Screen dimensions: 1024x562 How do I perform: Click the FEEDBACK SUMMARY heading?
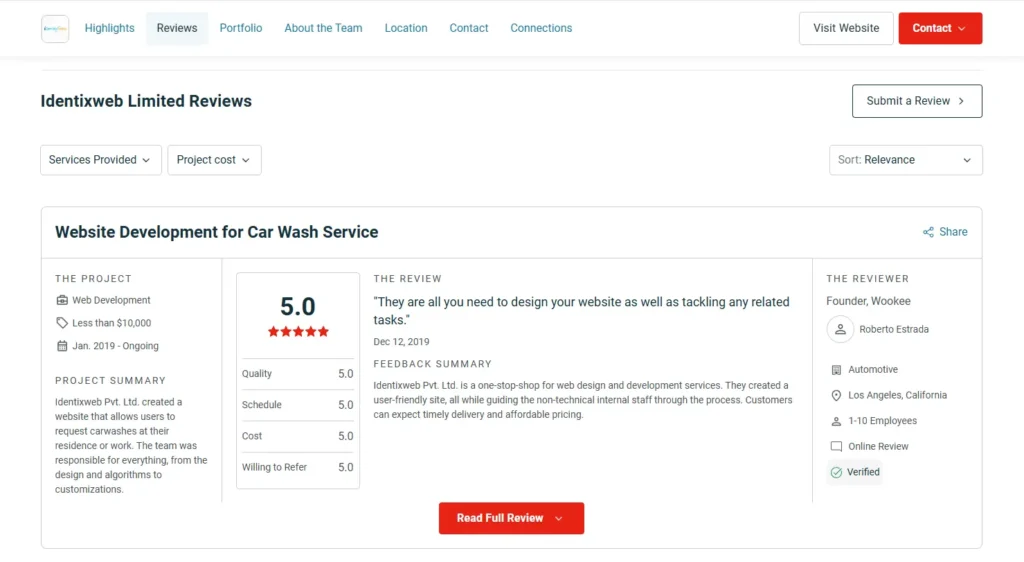432,364
